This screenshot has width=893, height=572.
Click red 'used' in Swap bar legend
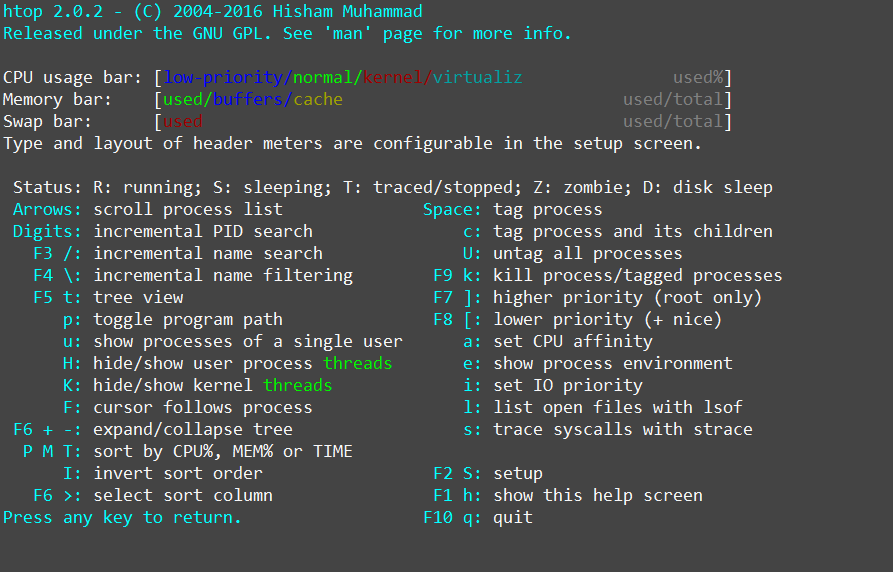(183, 121)
